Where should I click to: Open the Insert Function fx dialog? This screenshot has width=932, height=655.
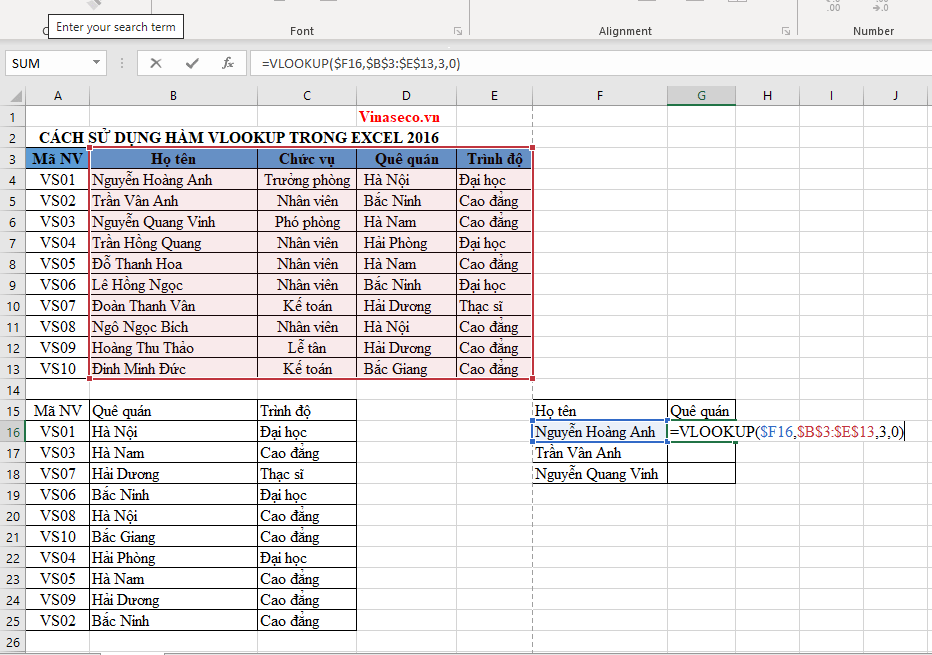(x=228, y=63)
